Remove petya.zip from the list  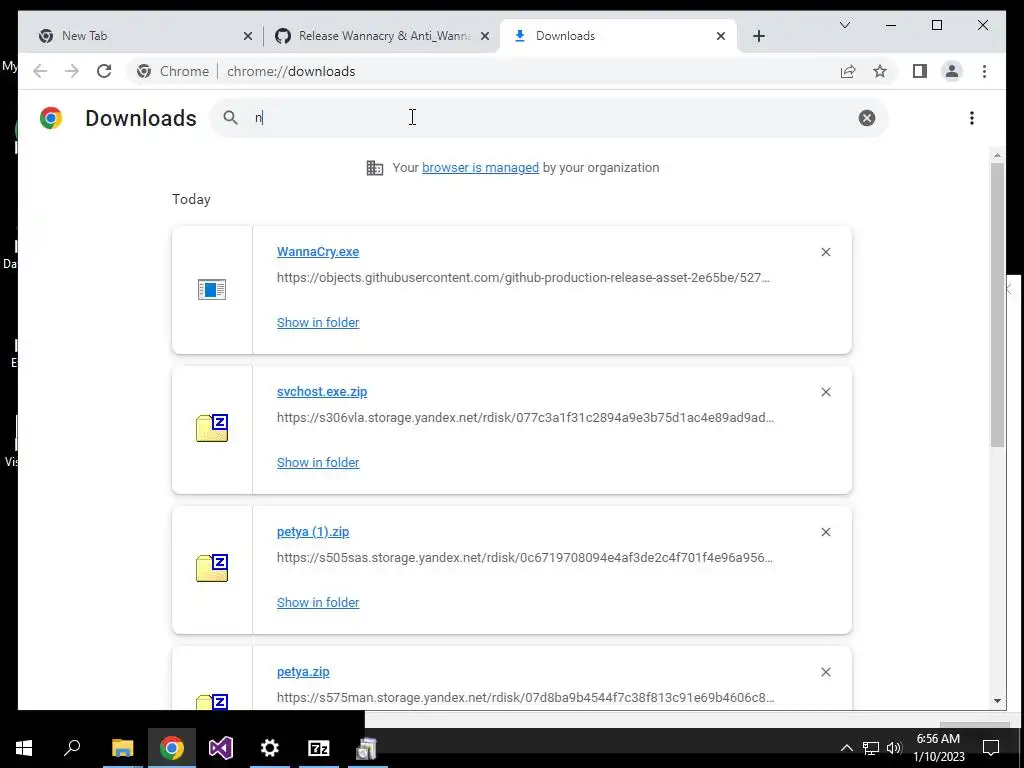(825, 672)
